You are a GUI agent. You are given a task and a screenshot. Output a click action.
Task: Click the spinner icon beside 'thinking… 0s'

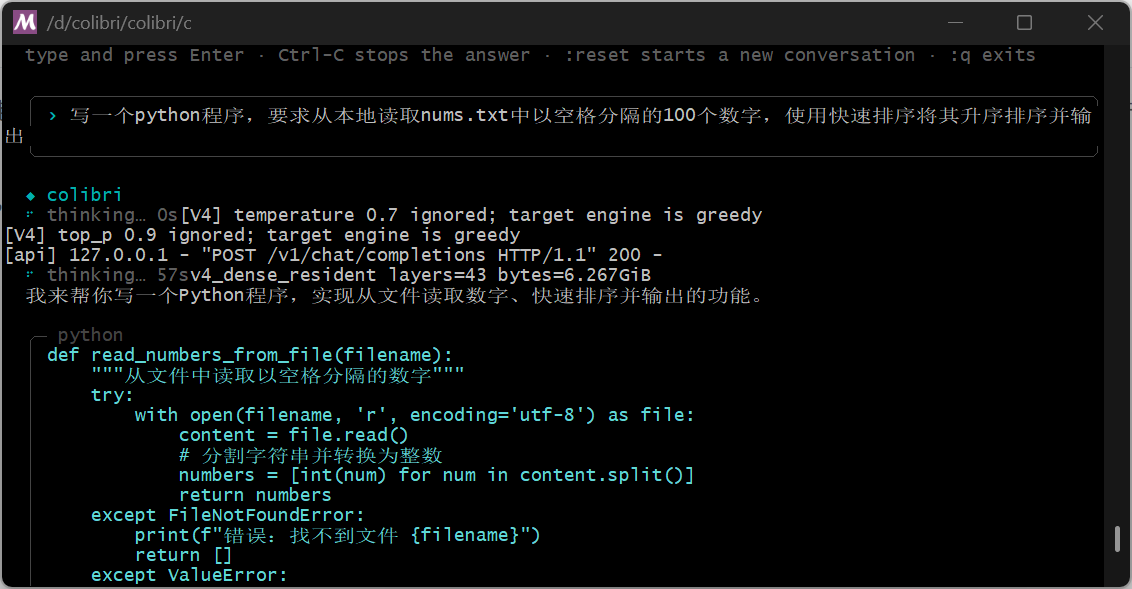(x=30, y=214)
